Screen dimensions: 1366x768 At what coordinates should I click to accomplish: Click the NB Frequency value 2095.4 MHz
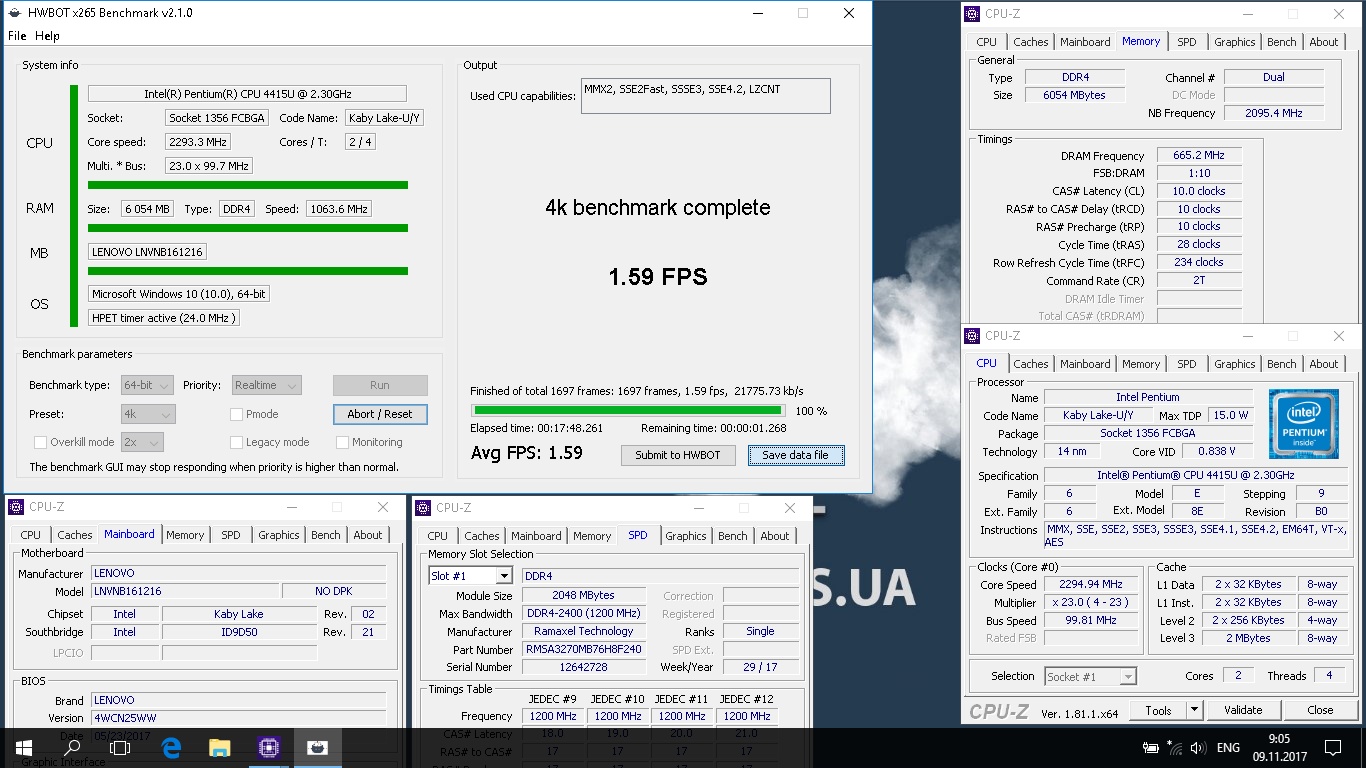[x=1274, y=113]
